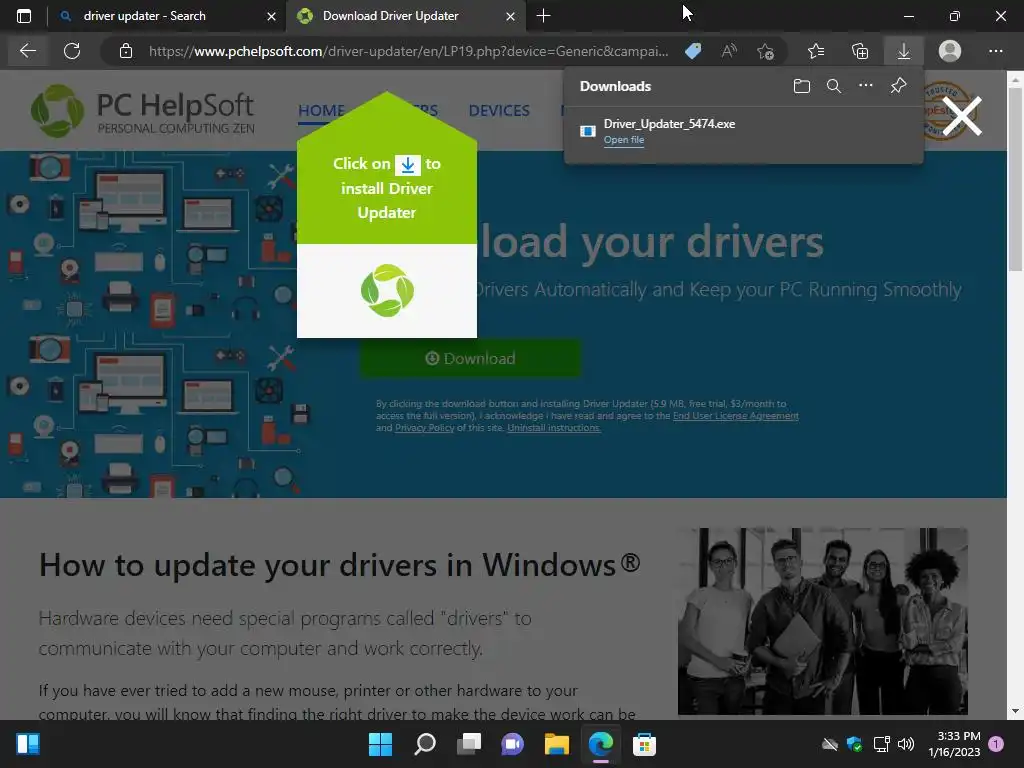The height and width of the screenshot is (768, 1024).
Task: Click the page vertical scrollbar thumb
Action: pos(1015,178)
